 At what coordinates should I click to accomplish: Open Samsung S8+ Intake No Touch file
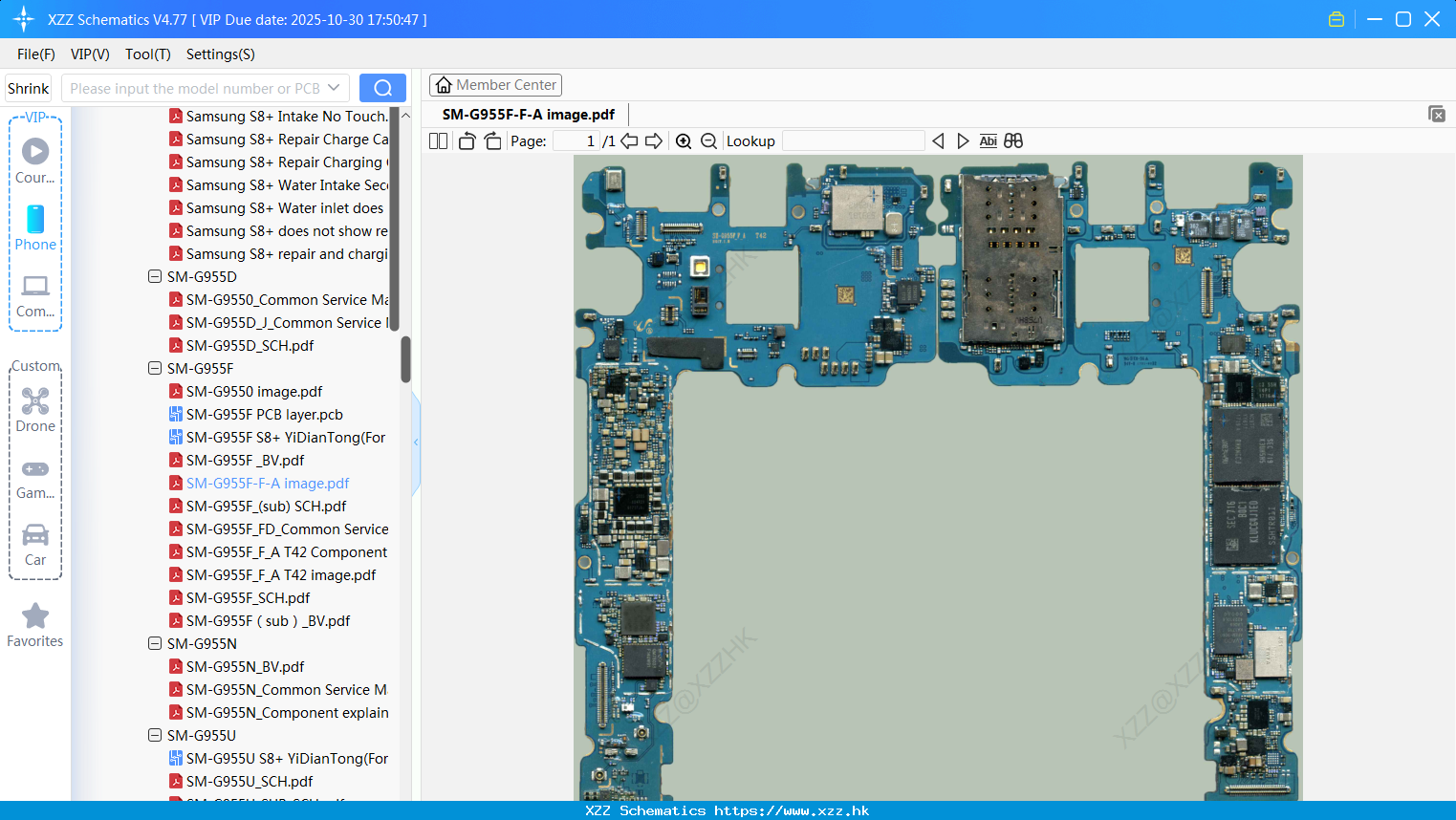coord(287,116)
